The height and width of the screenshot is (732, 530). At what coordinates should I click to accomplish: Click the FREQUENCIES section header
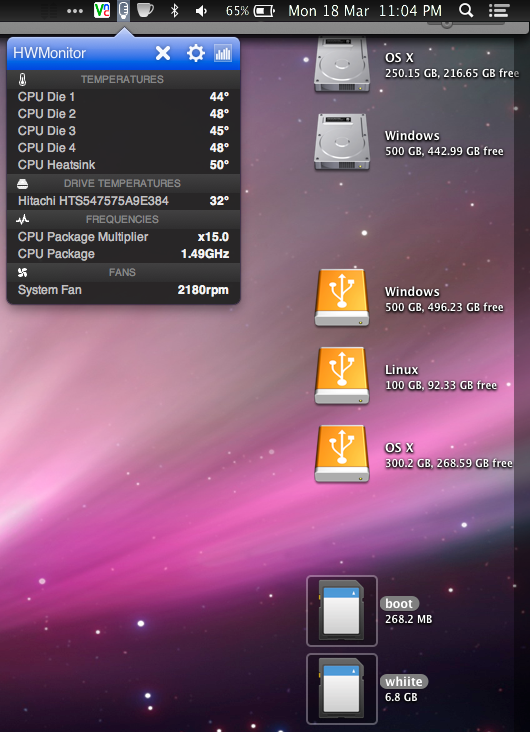122,219
